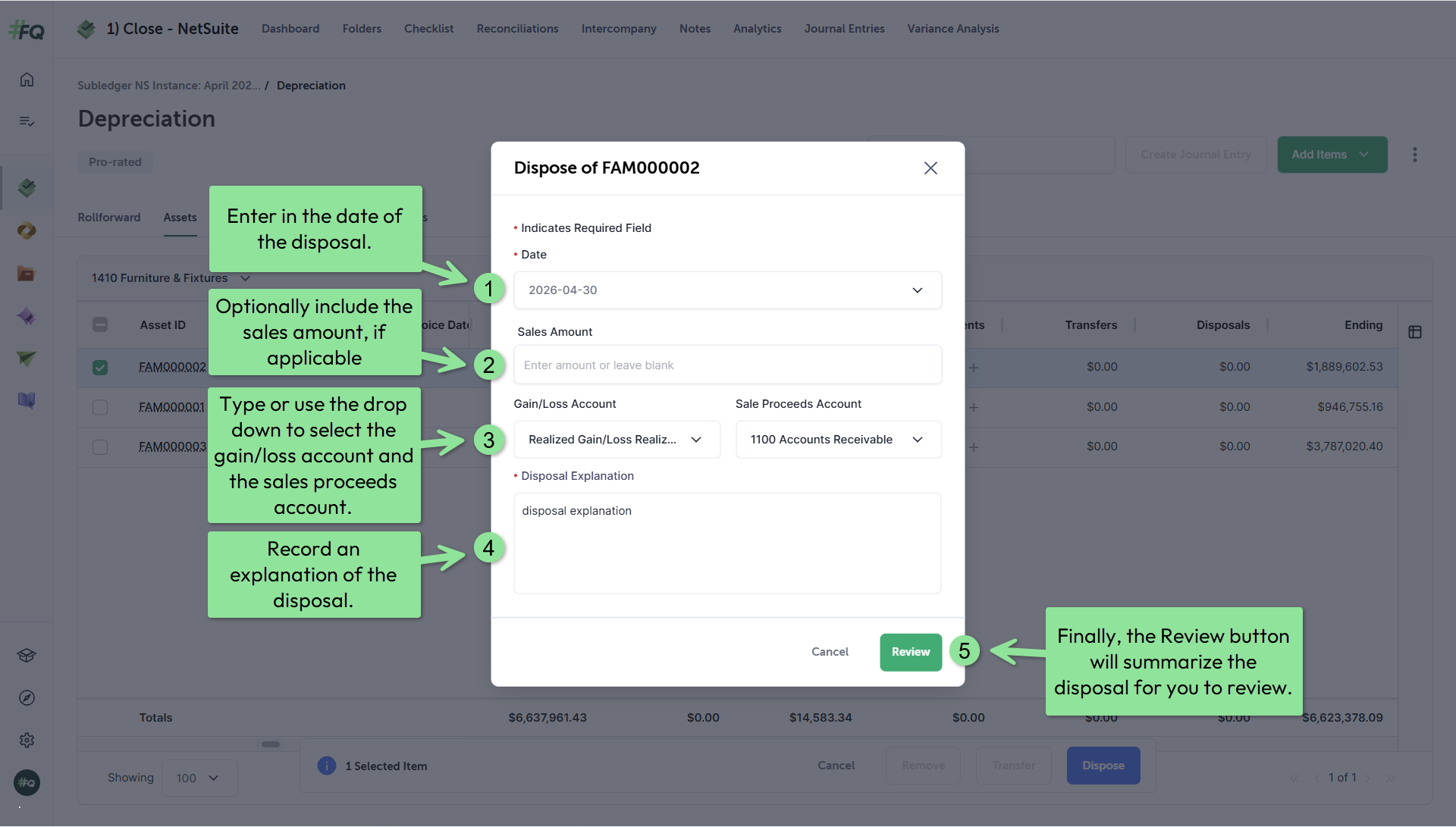Open the checklist icon in sidebar
Screen dimensions: 1456x827
(x=27, y=121)
